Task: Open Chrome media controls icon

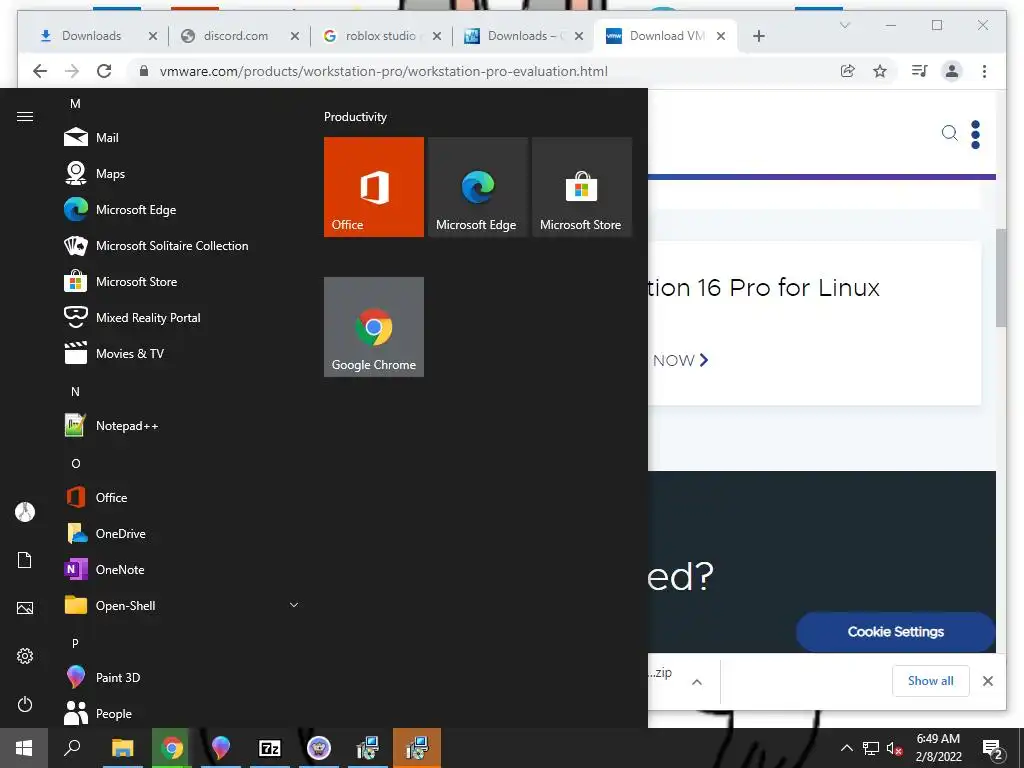Action: 919,71
